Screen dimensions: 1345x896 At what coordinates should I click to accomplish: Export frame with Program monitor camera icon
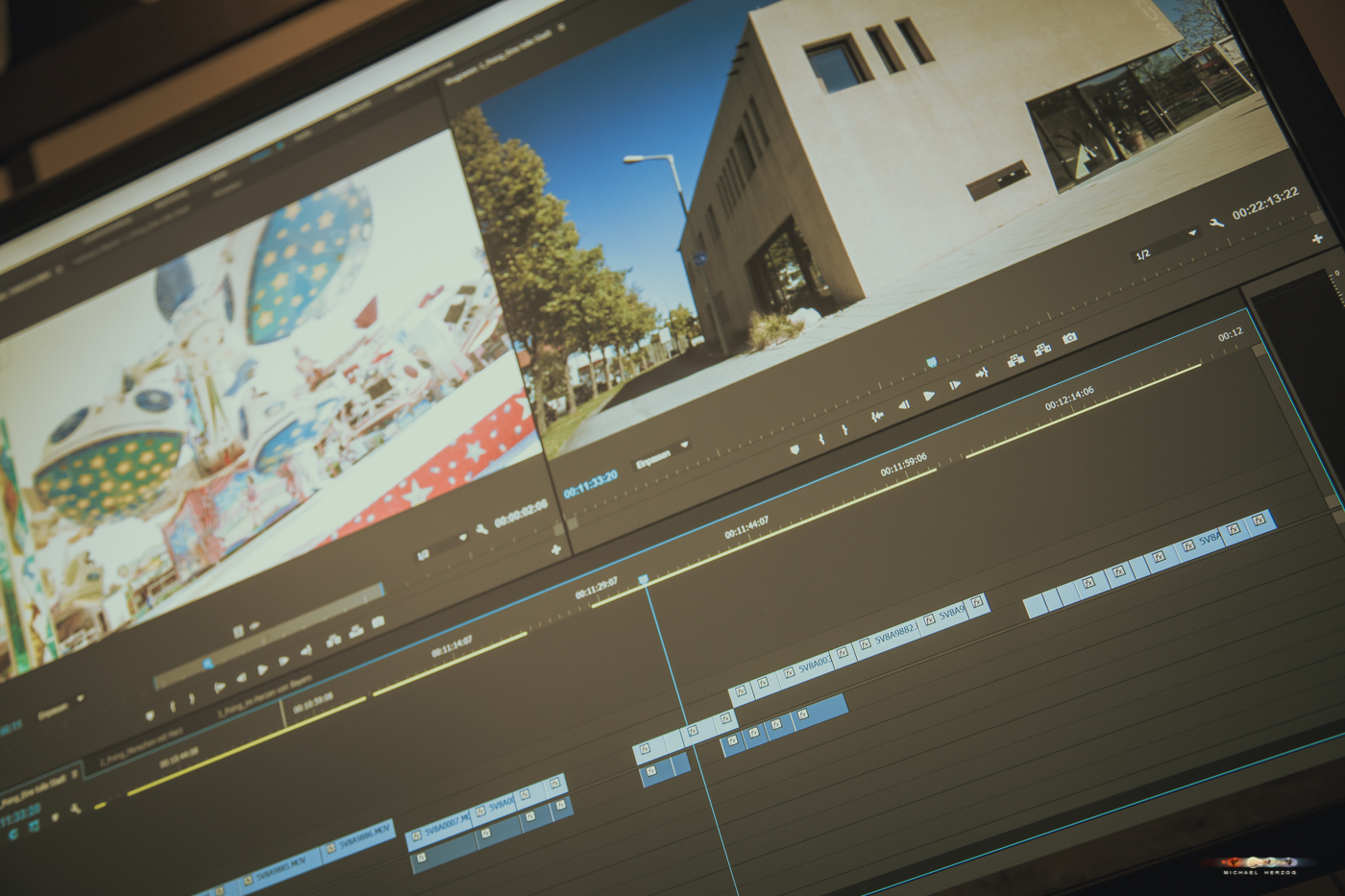[x=1070, y=338]
